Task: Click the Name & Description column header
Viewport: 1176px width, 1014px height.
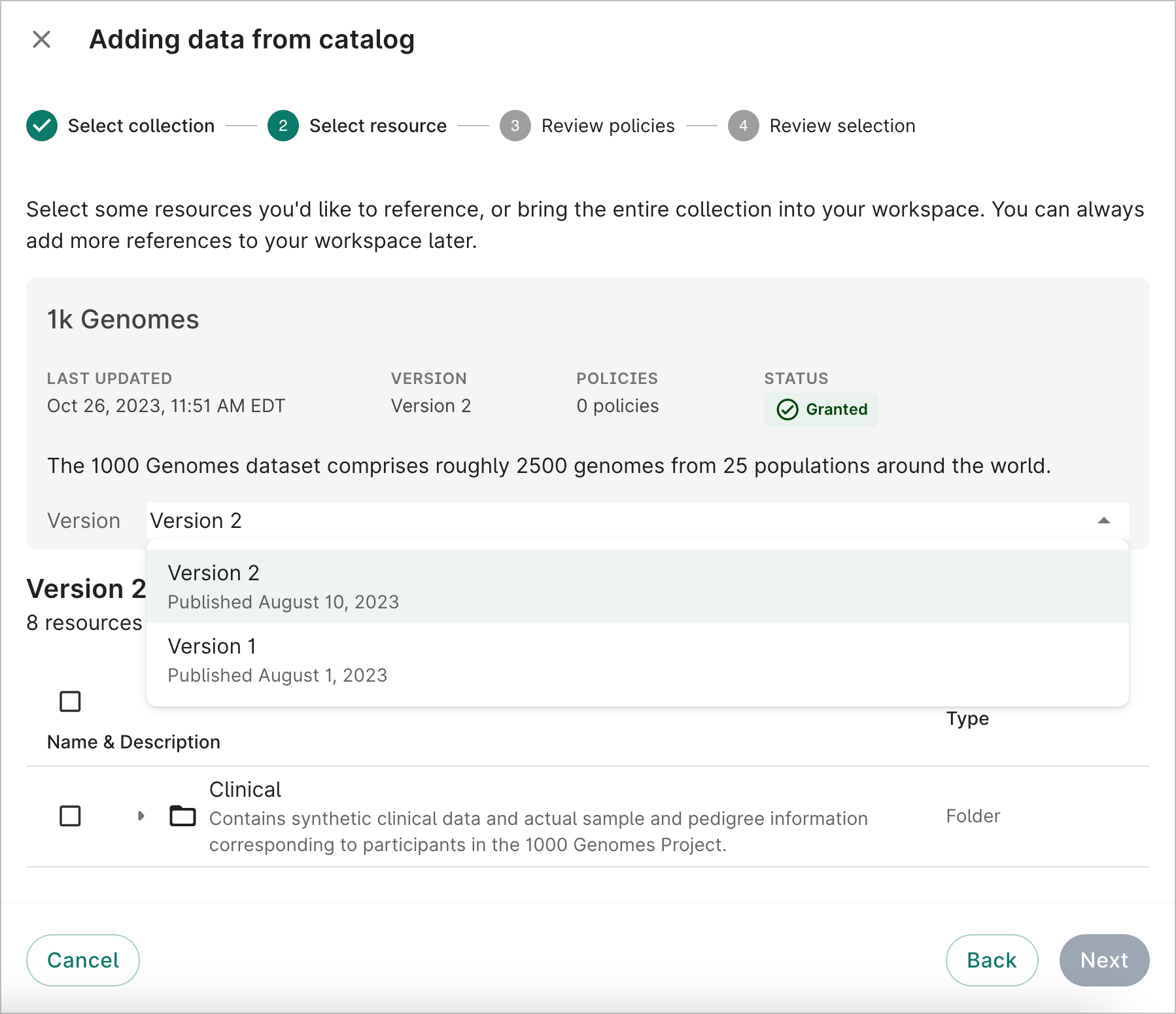Action: [133, 742]
